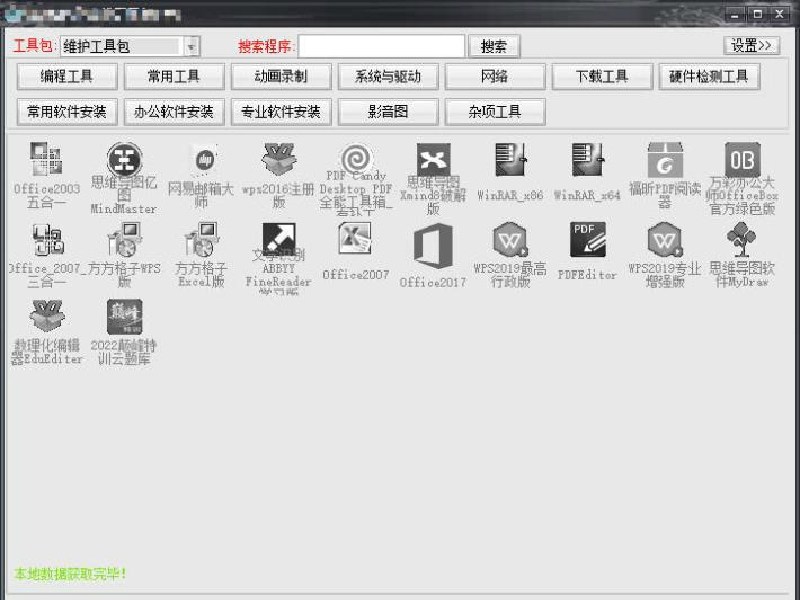Screen dimensions: 800x600
Task: Launch 方方格子 Excel版 icon
Action: [x=202, y=239]
